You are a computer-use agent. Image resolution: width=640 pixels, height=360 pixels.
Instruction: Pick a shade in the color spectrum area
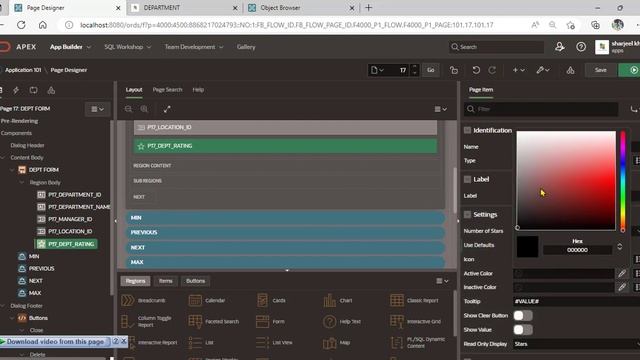pyautogui.click(x=566, y=180)
